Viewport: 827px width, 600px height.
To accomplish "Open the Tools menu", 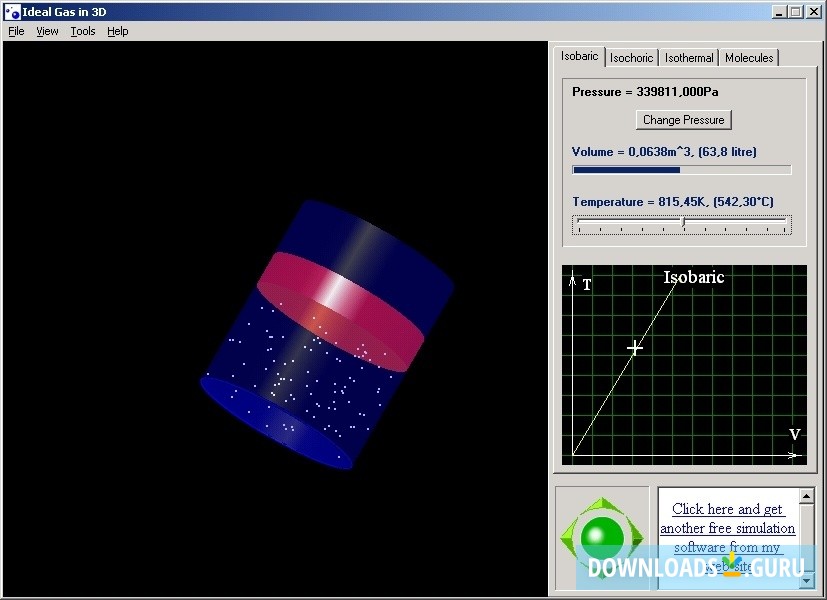I will (x=82, y=31).
